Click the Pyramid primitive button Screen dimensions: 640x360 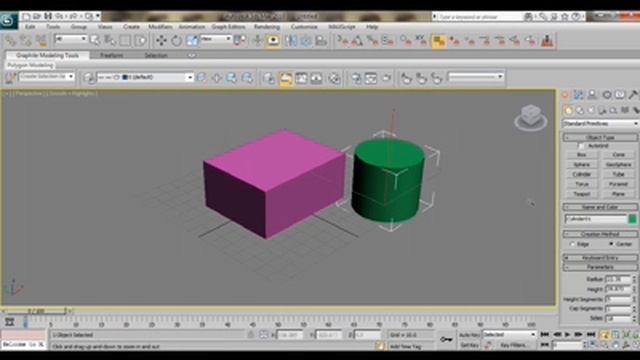[618, 184]
